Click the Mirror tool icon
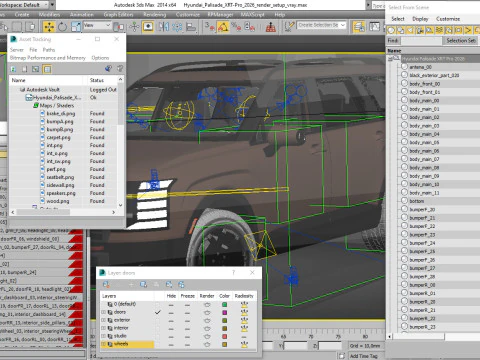Viewport: 480px width, 360px height. point(164,26)
